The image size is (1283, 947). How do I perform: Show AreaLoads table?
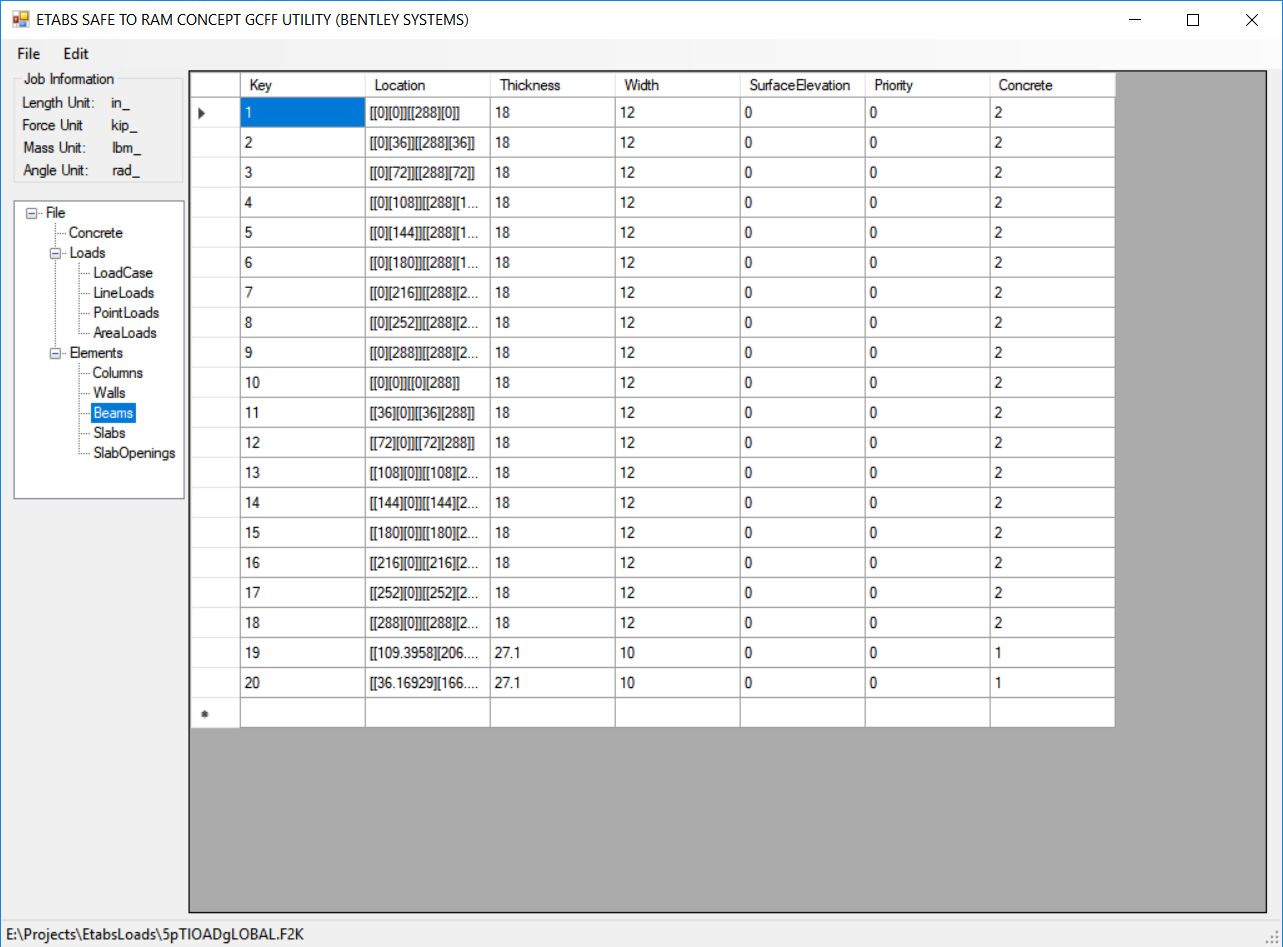(x=124, y=333)
